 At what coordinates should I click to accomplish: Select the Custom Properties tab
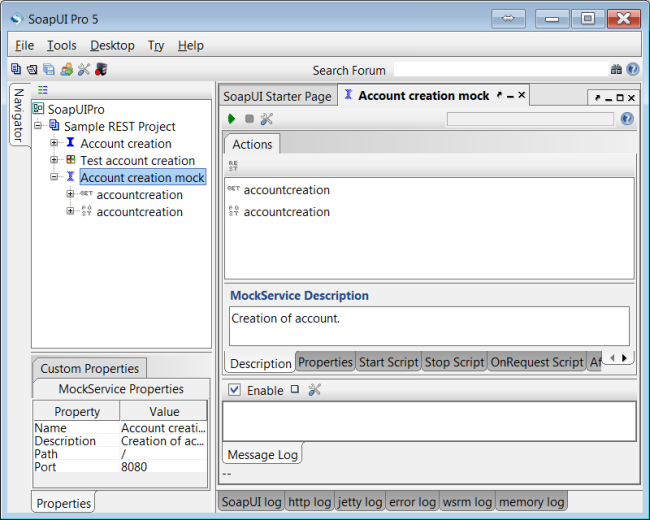90,368
